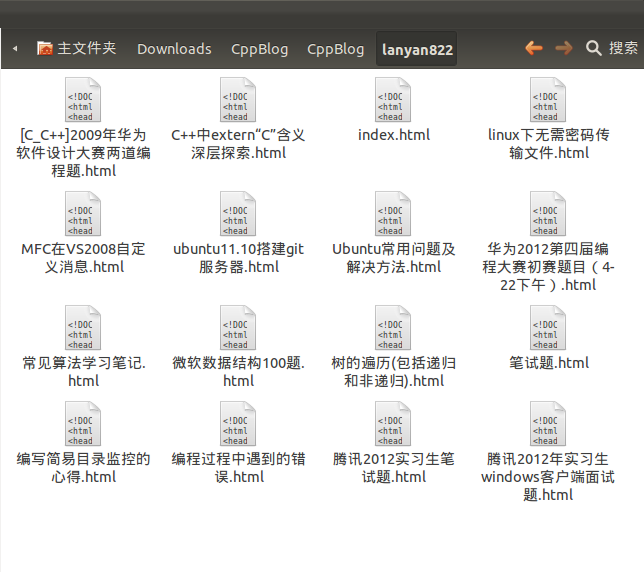Select the 常见算法学习笔记.html file icon
The image size is (644, 572).
(x=83, y=329)
